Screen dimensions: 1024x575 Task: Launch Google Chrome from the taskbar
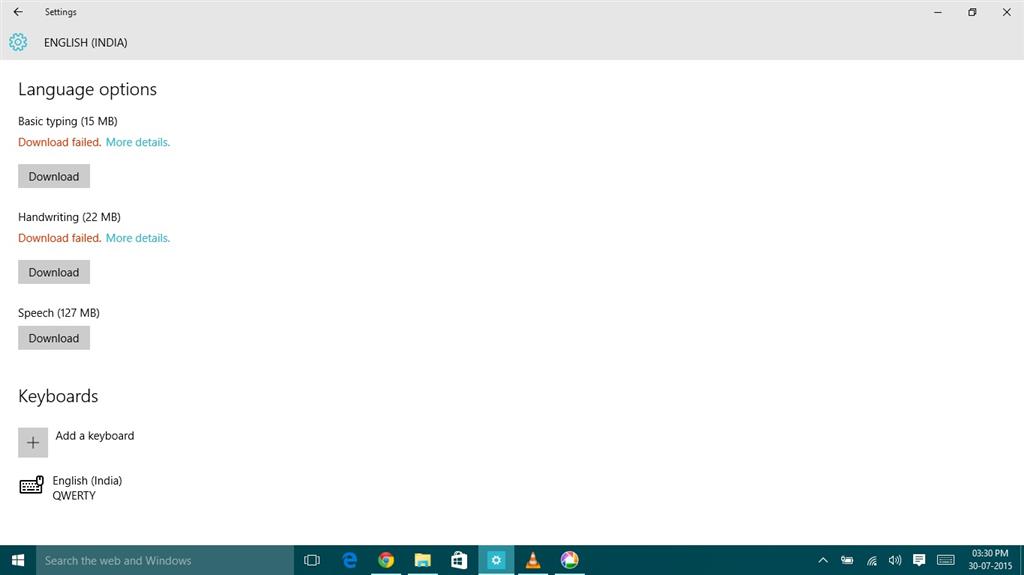coord(386,561)
